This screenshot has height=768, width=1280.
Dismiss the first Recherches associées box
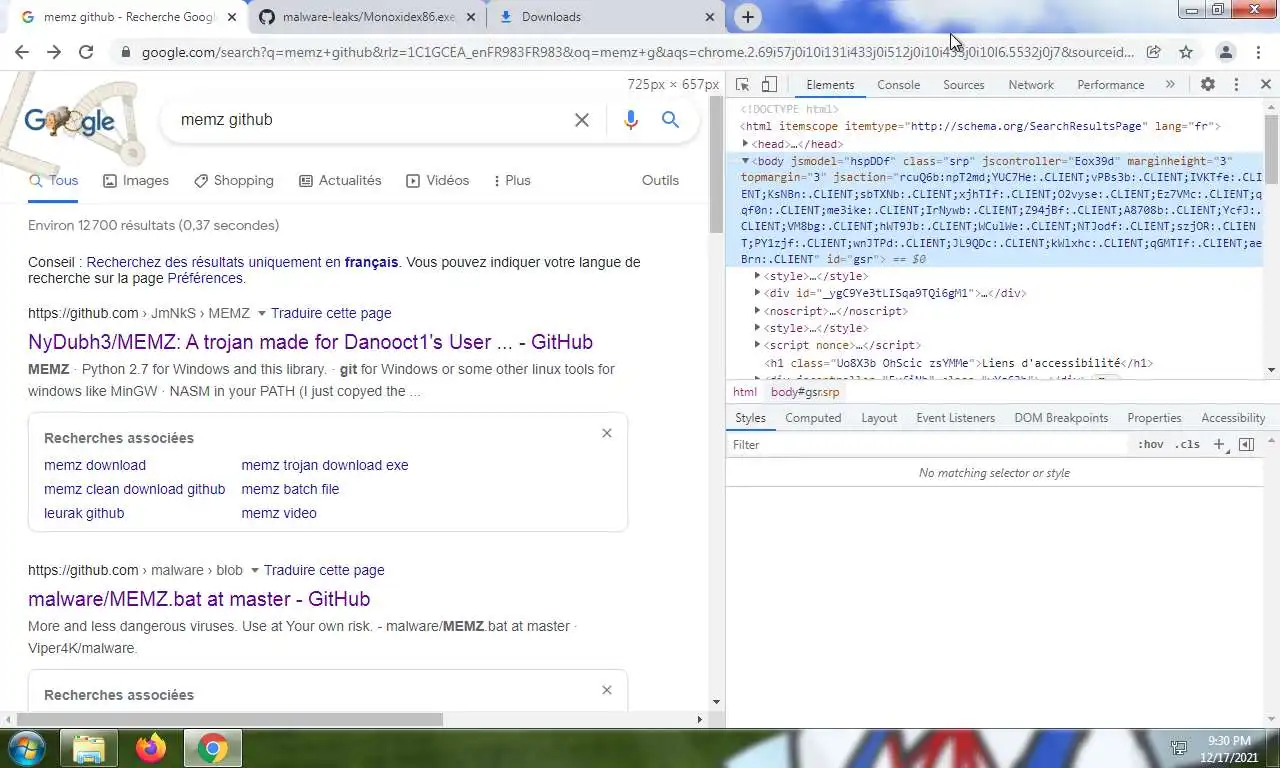[606, 433]
